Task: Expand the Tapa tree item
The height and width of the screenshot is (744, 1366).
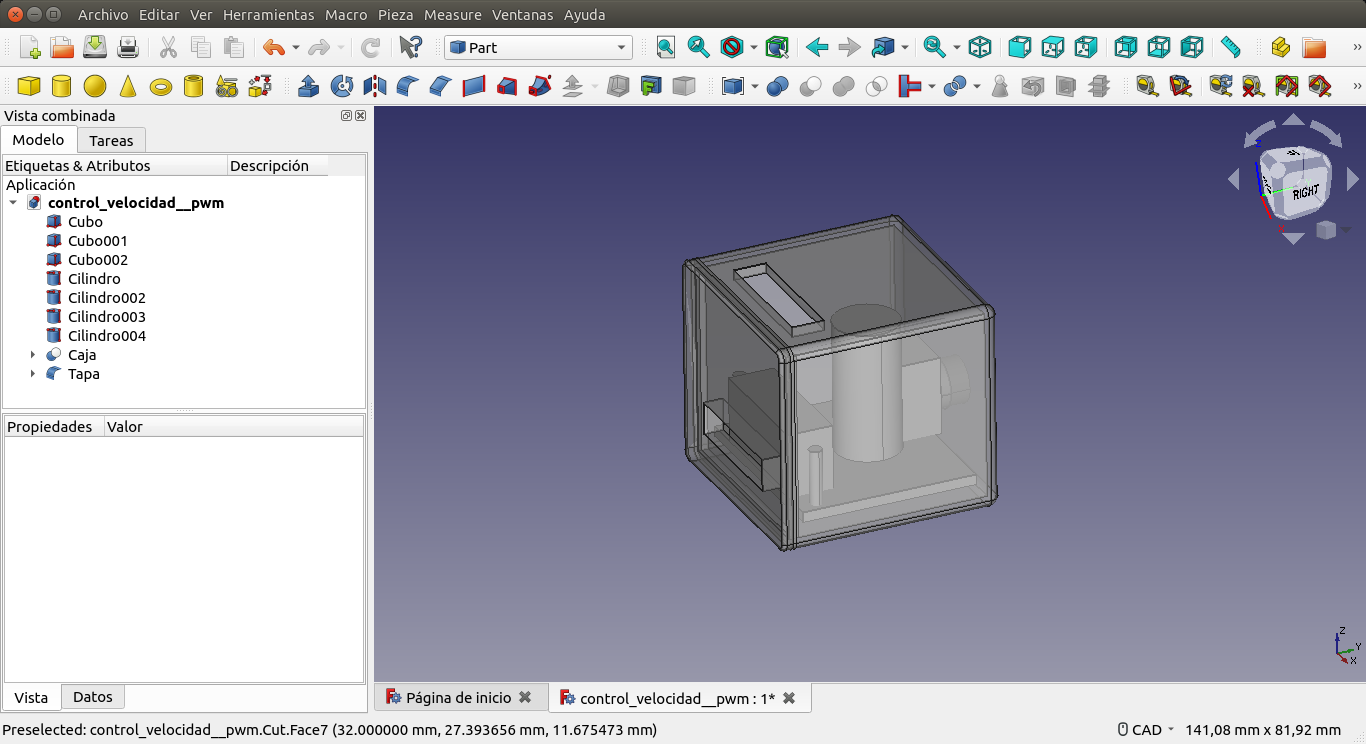Action: click(x=33, y=374)
